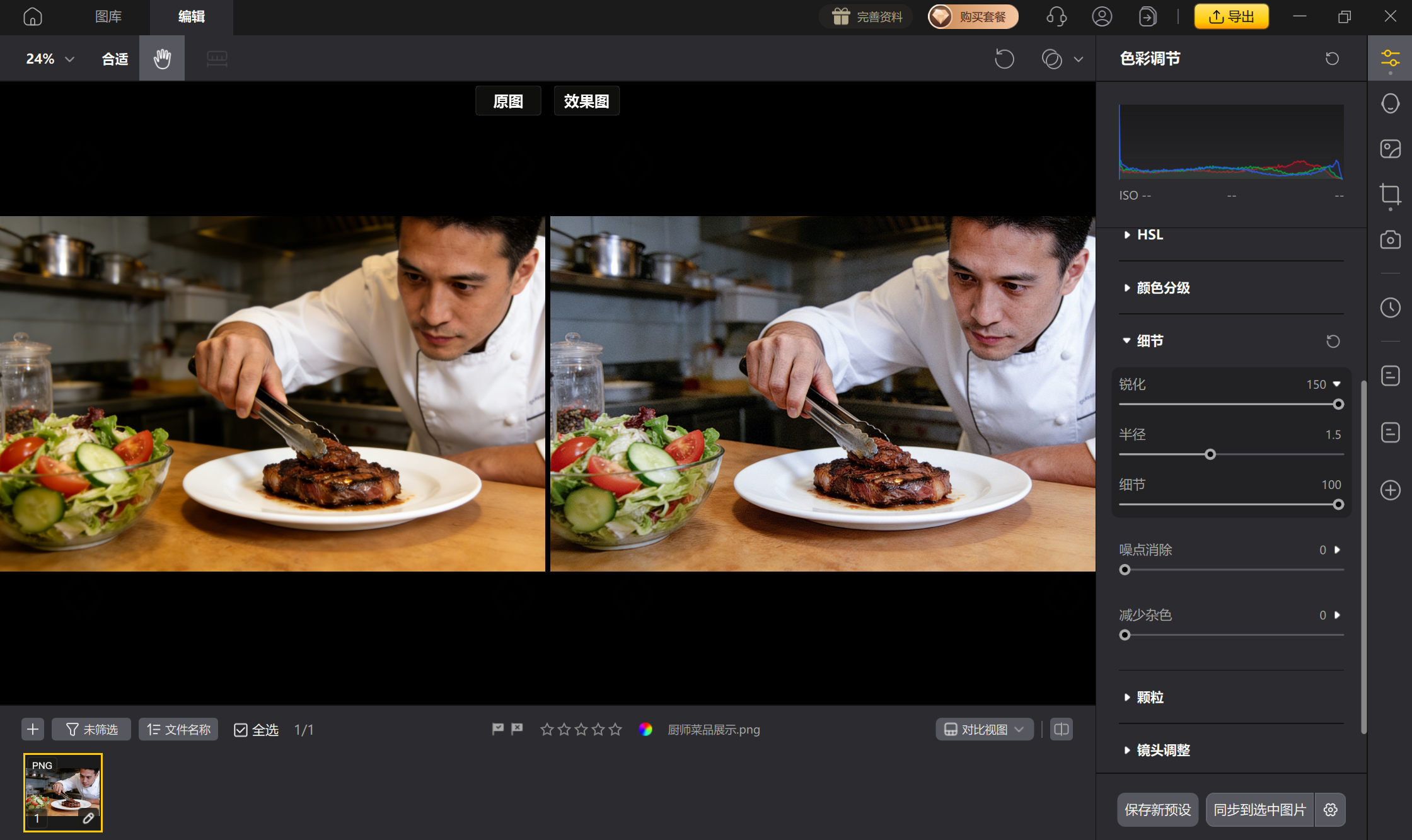Viewport: 1412px width, 840px height.
Task: Open customer support headset icon
Action: click(1056, 16)
